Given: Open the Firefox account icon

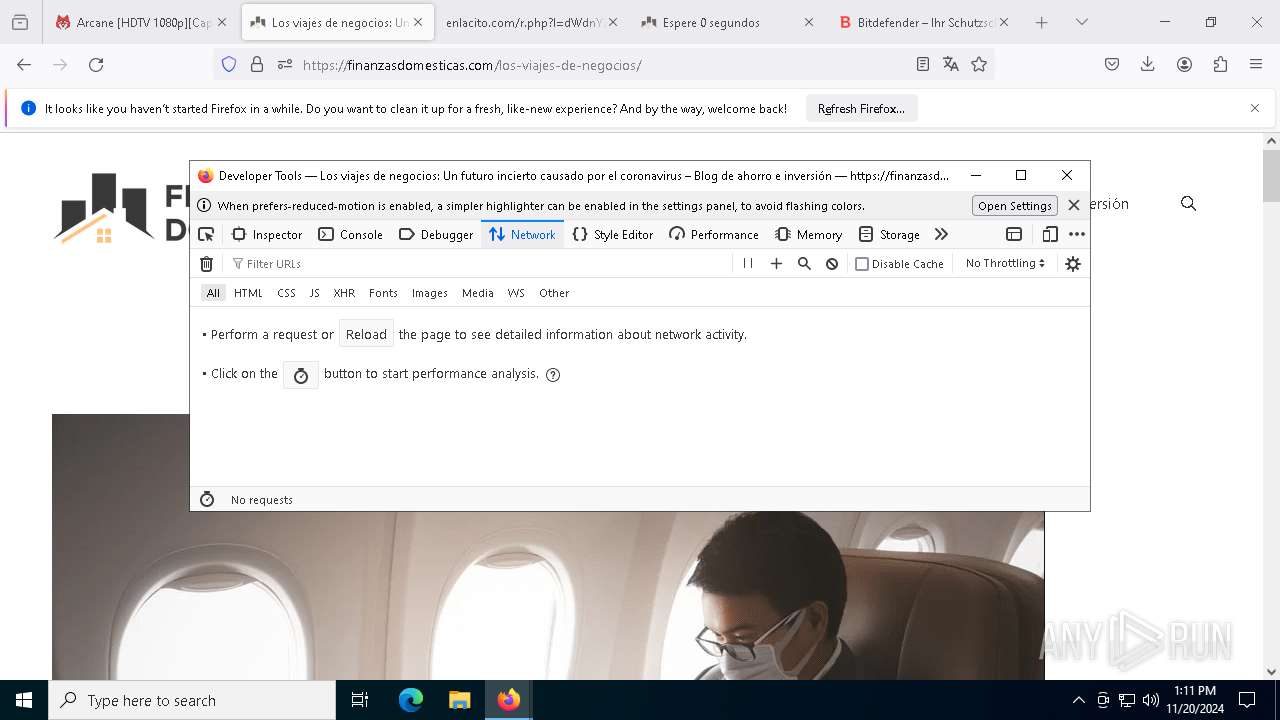Looking at the screenshot, I should [x=1184, y=64].
